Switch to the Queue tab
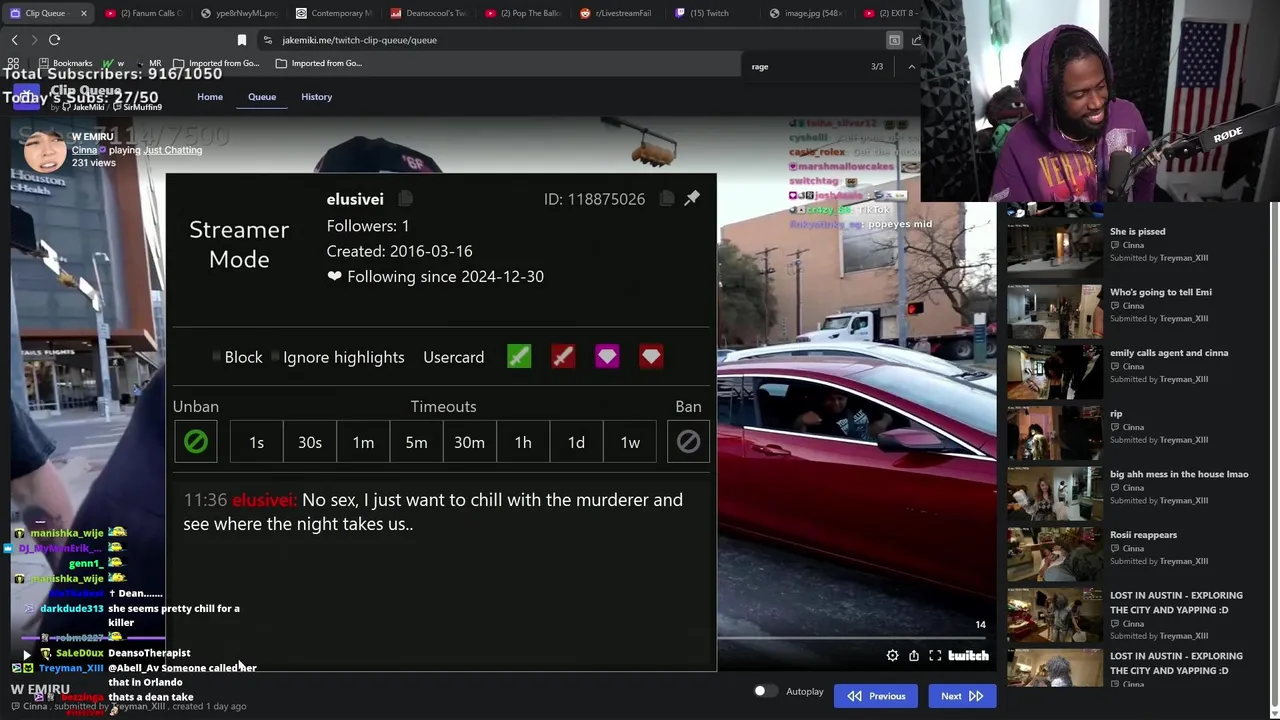This screenshot has height=720, width=1280. (262, 97)
